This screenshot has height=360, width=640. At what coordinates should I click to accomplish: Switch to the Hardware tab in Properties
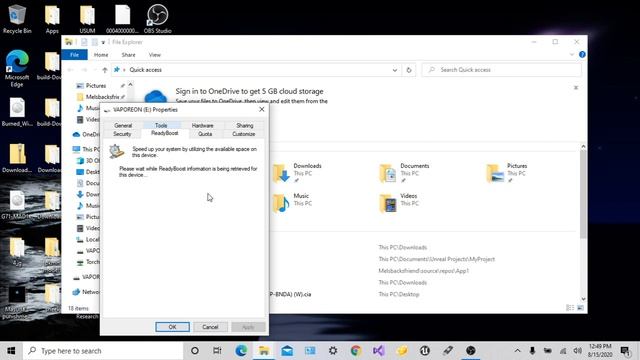202,125
